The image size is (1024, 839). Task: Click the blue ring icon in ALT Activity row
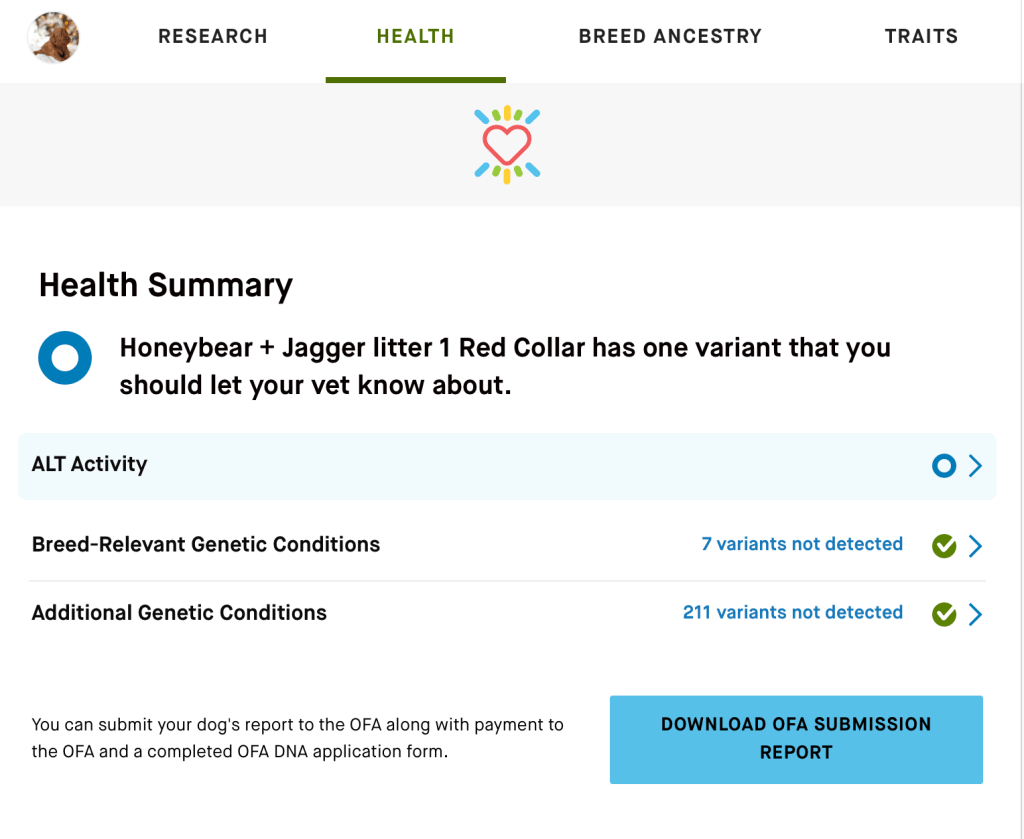click(943, 465)
